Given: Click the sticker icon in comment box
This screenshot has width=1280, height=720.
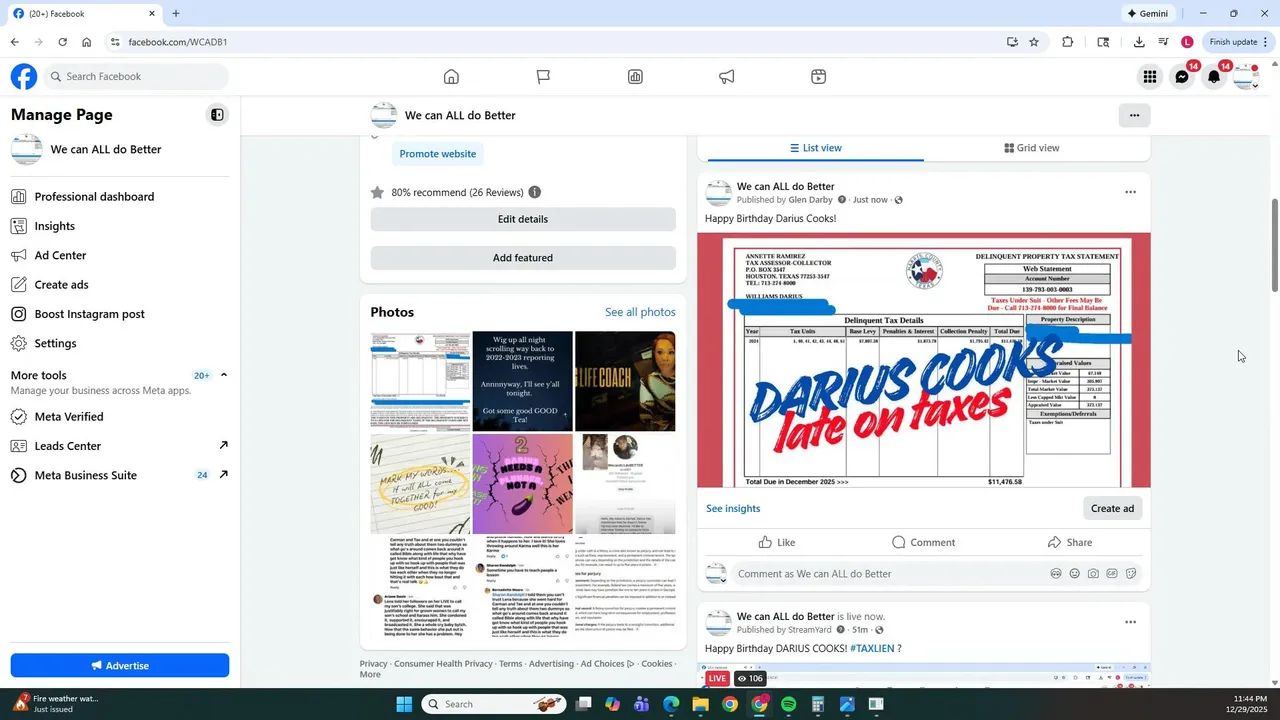Looking at the screenshot, I should pos(1131,574).
